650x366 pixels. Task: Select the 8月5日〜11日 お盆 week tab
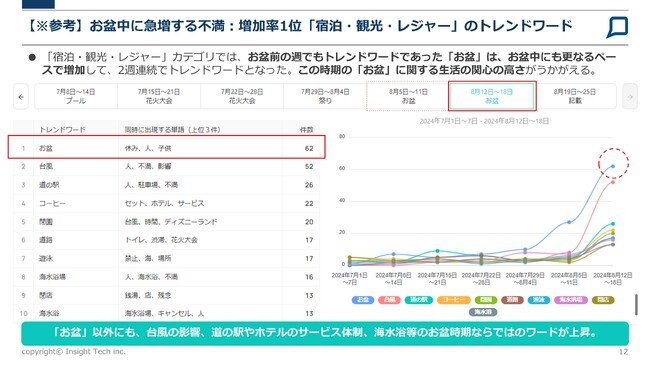pyautogui.click(x=408, y=97)
